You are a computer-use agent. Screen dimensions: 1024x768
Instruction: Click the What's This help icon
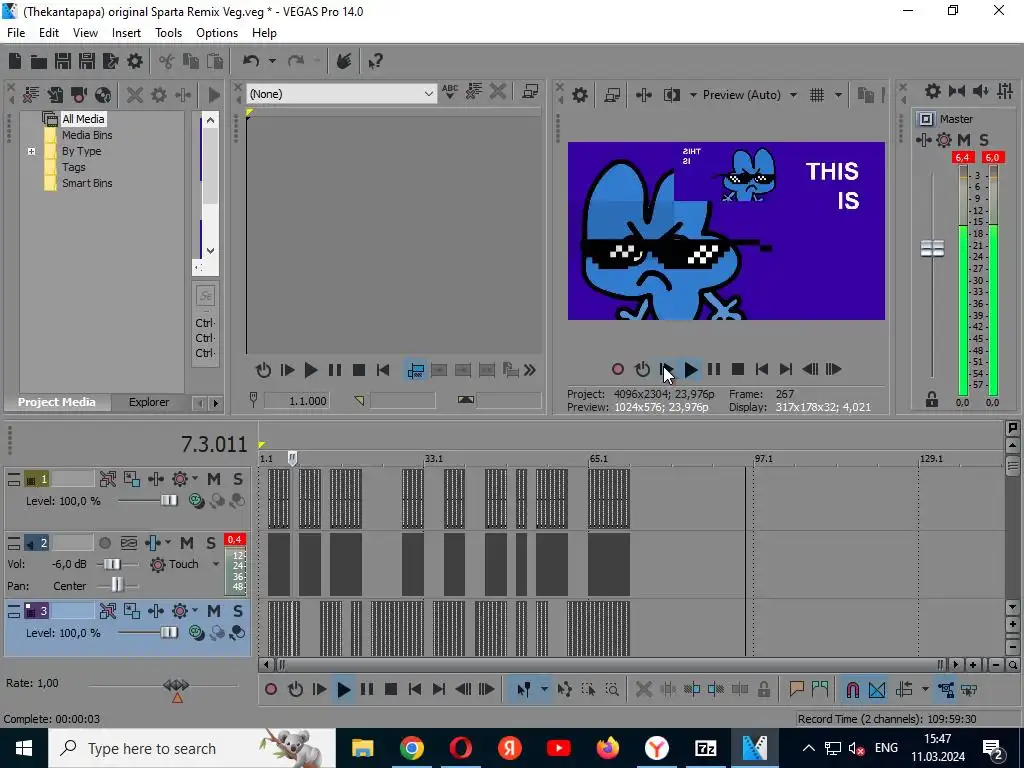pos(376,61)
